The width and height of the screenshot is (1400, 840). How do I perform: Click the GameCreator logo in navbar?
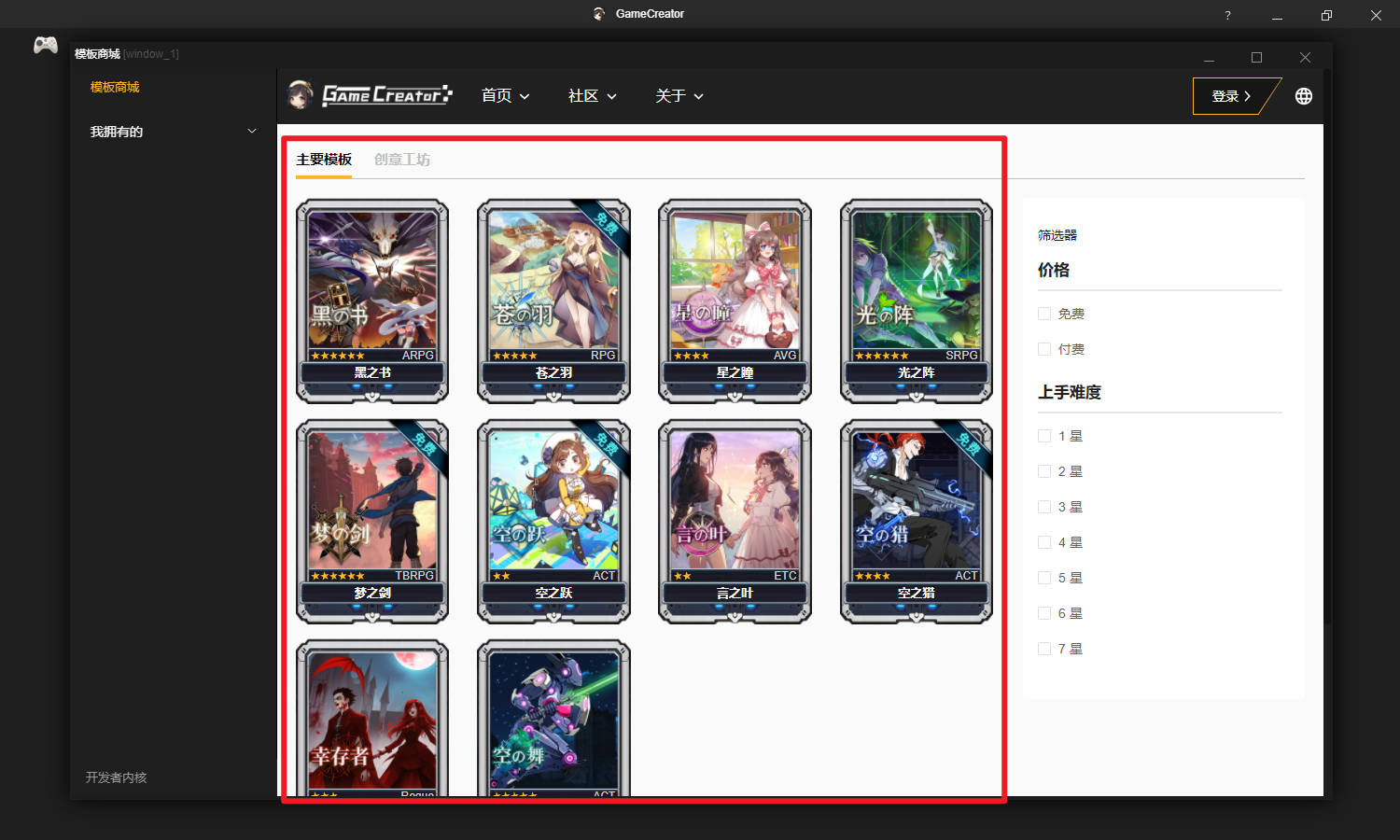(x=371, y=94)
